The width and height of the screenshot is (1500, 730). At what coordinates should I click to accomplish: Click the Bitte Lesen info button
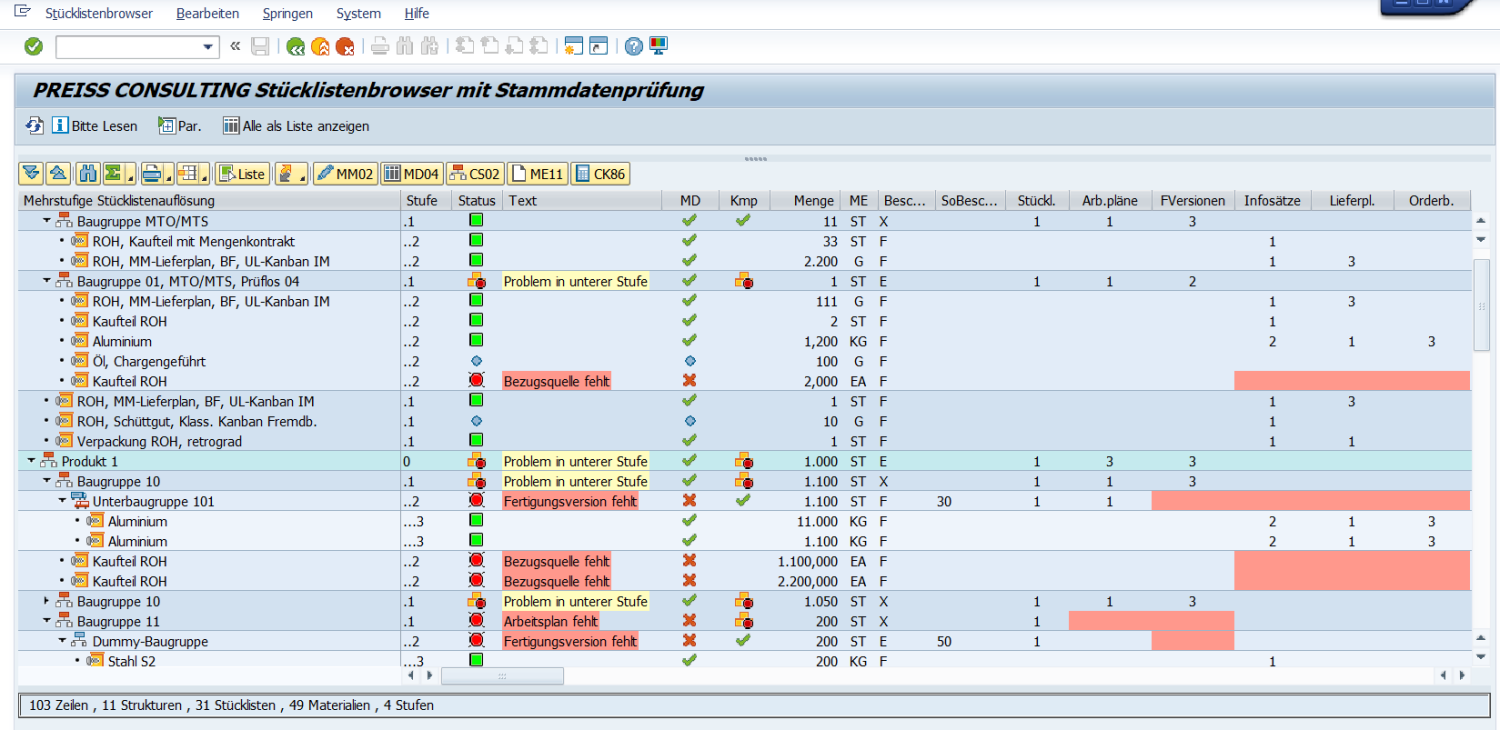tap(95, 126)
